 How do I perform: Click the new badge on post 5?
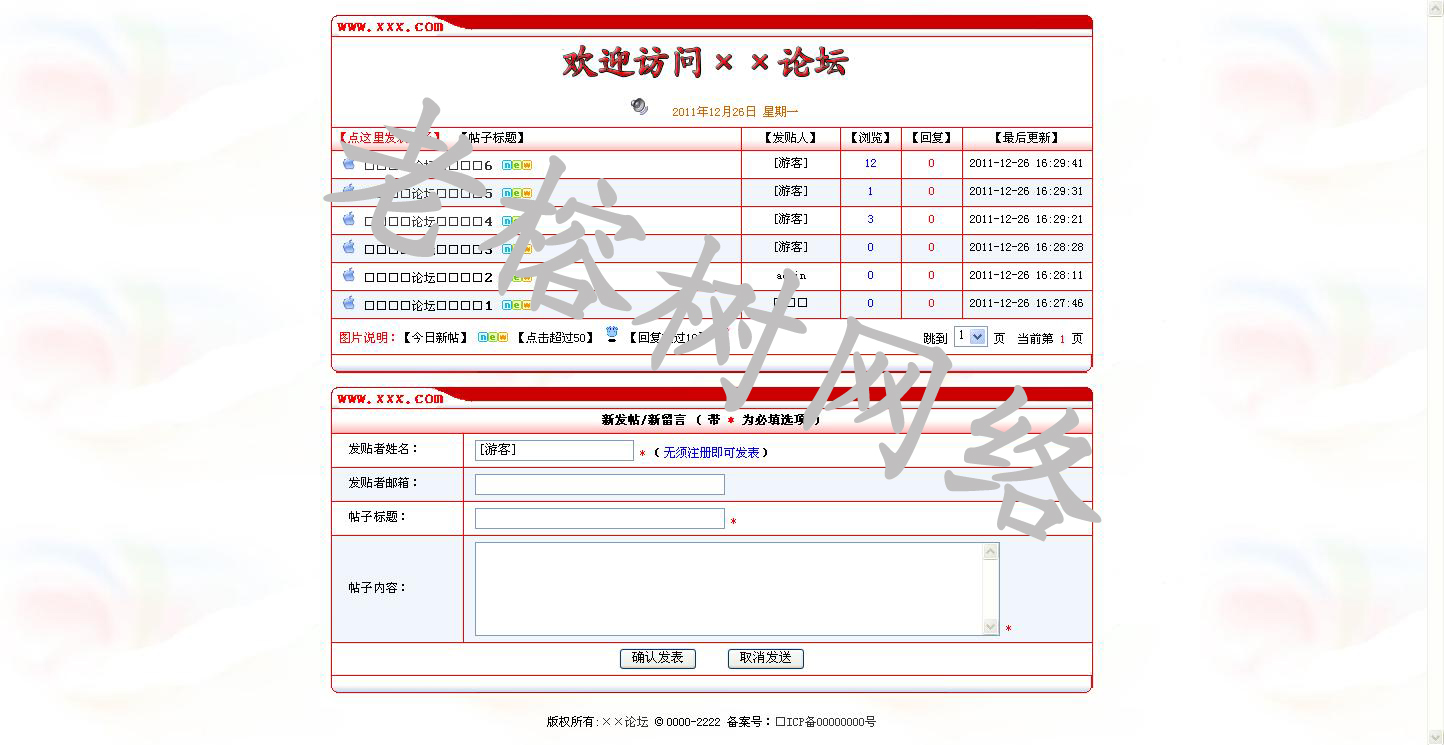coord(517,193)
